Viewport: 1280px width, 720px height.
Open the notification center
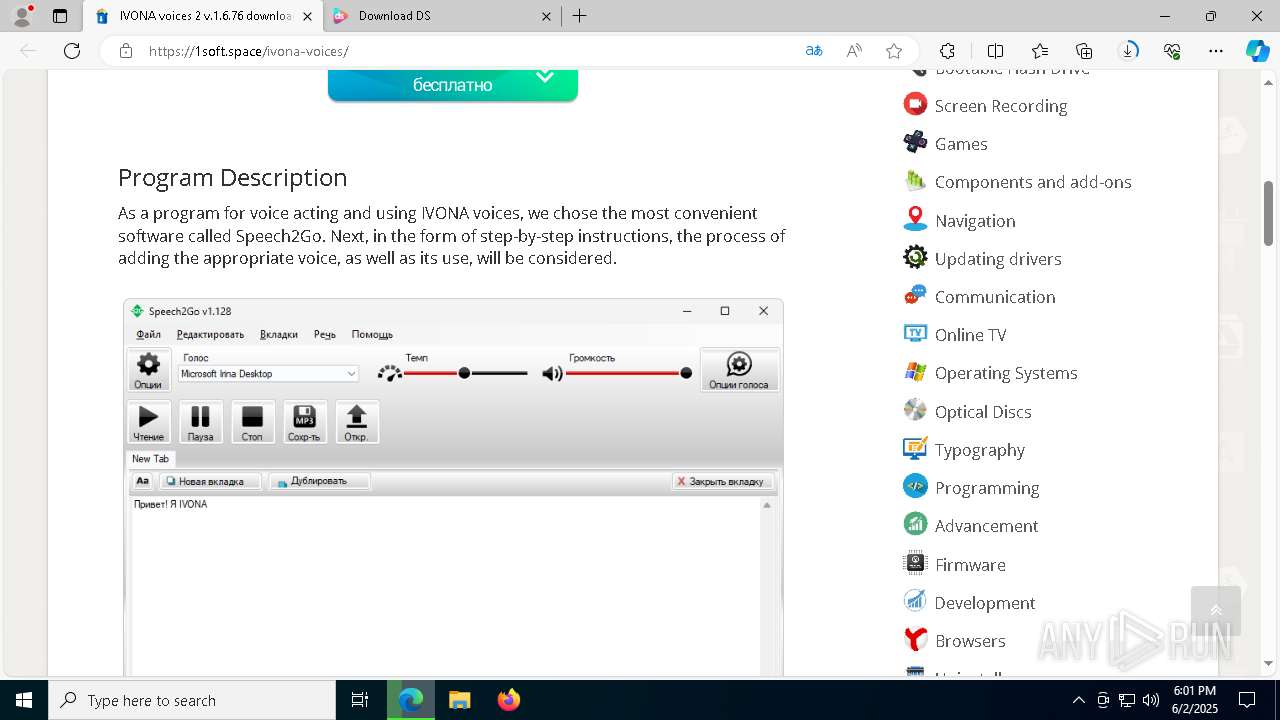[1247, 700]
